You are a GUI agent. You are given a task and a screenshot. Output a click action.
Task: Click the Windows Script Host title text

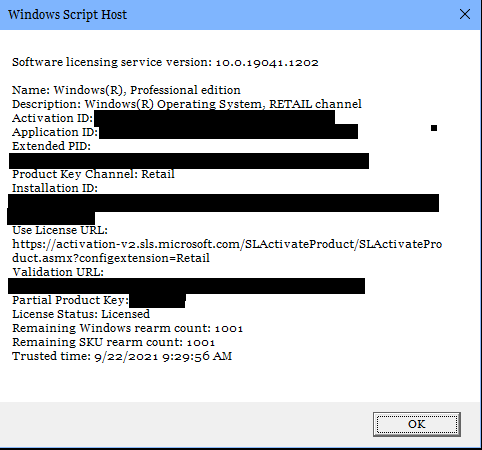(x=68, y=15)
